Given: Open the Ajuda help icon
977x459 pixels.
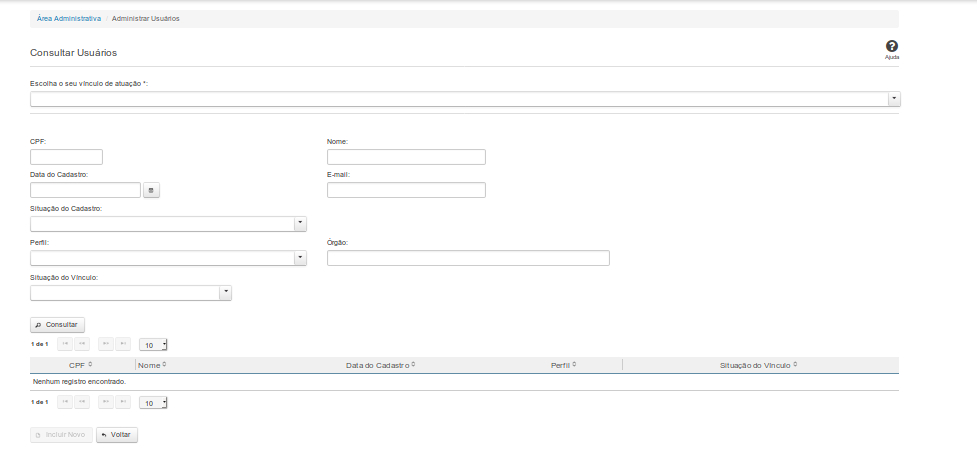Looking at the screenshot, I should [x=891, y=47].
